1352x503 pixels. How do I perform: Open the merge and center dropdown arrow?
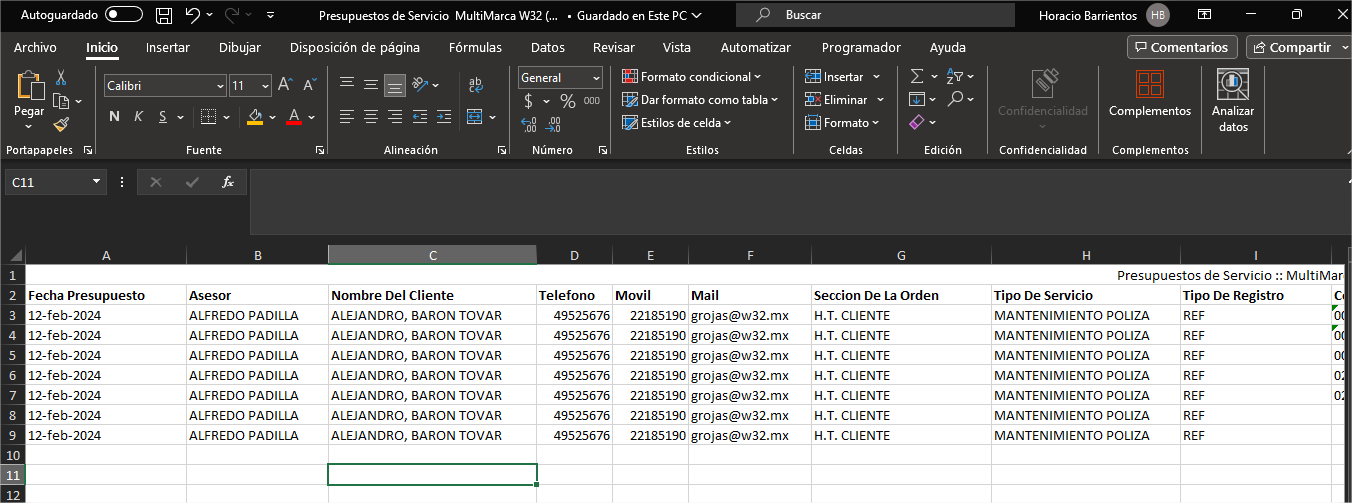(492, 117)
